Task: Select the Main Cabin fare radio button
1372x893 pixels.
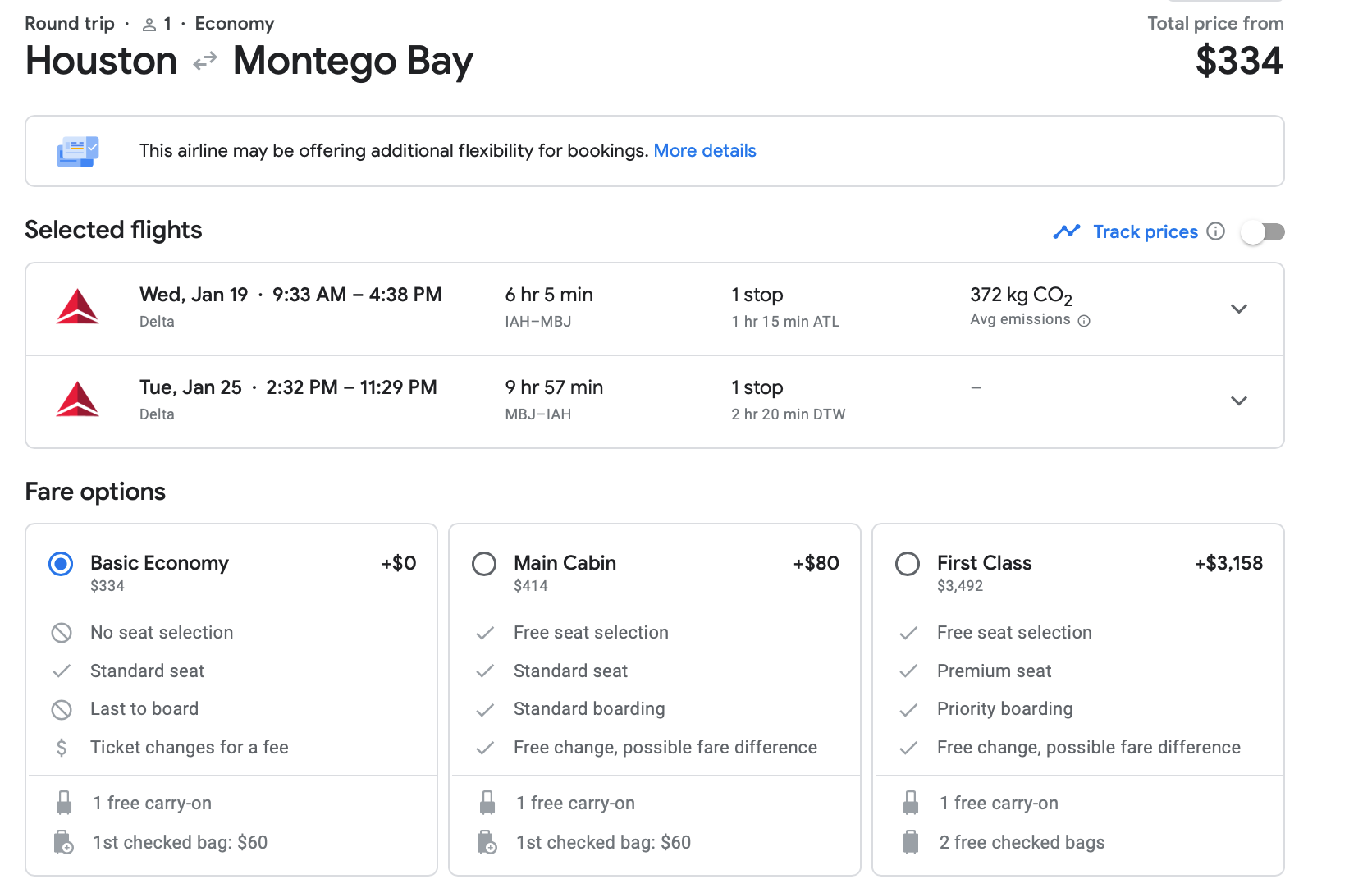Action: point(484,564)
